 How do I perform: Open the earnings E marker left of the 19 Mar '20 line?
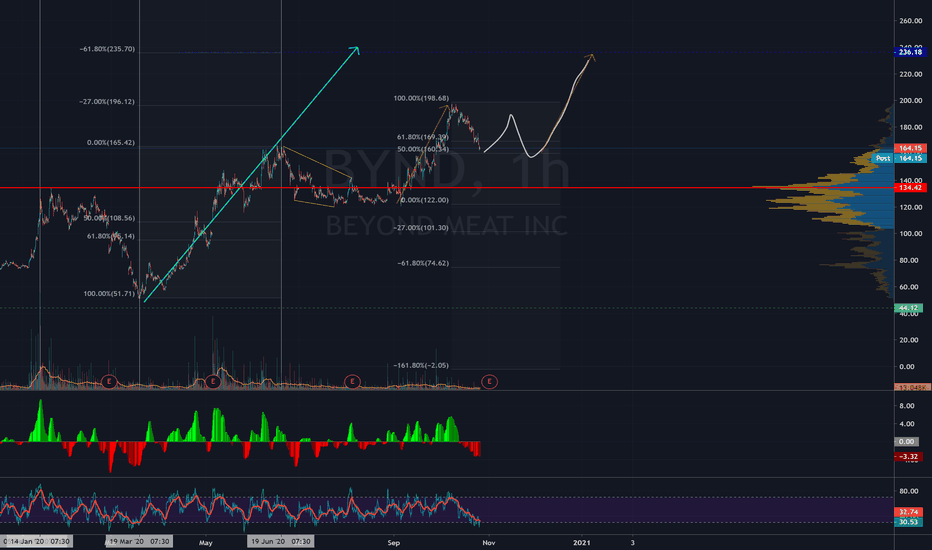(109, 382)
